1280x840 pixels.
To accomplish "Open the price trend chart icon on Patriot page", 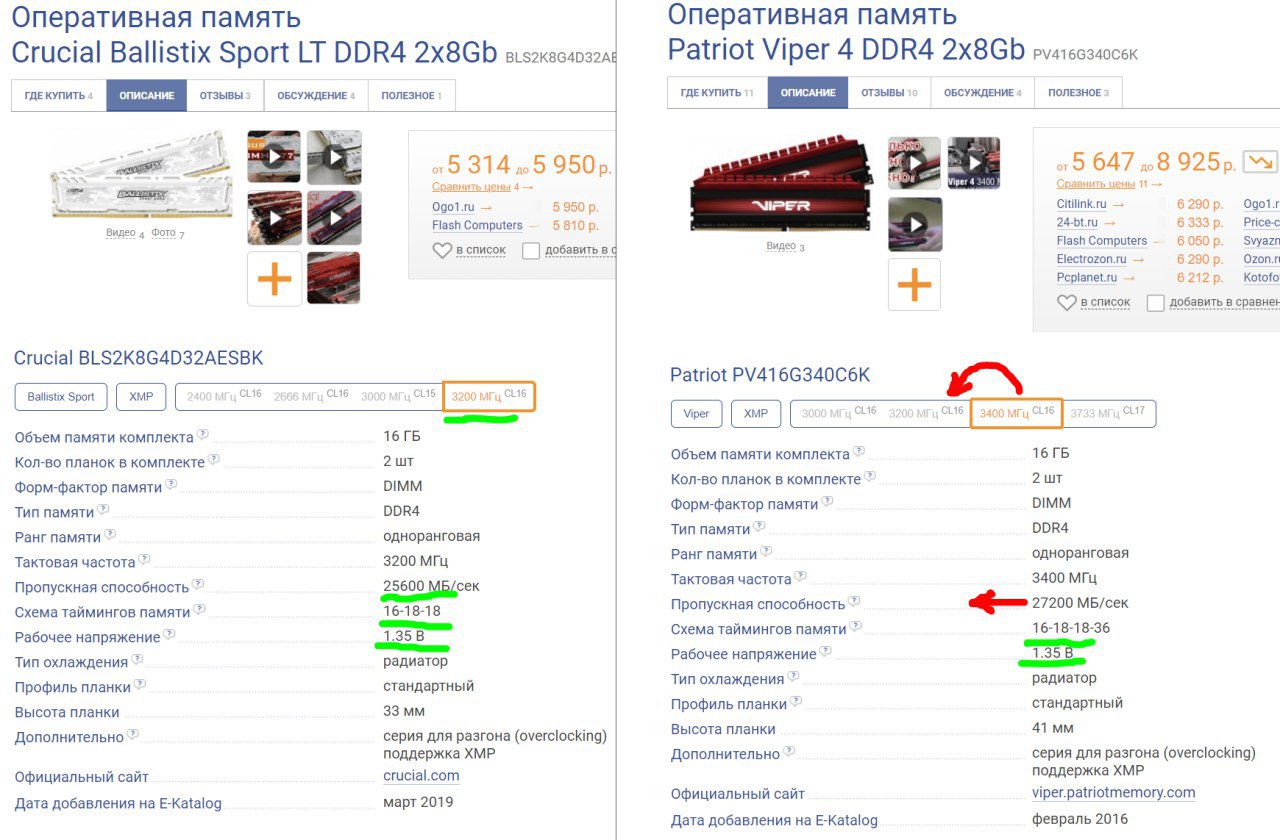I will 1260,162.
